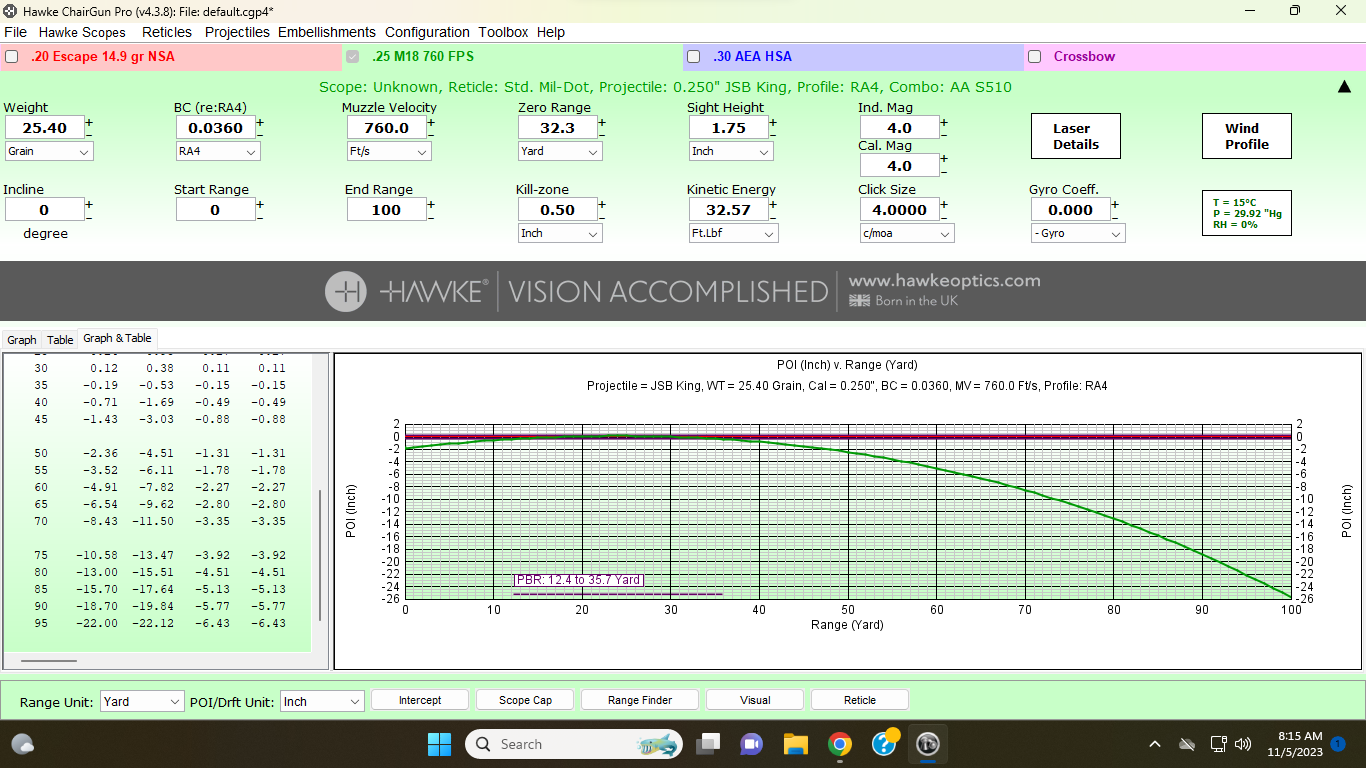Decrease Muzzle Velocity with minus stepper
Image resolution: width=1366 pixels, height=768 pixels.
(x=431, y=134)
